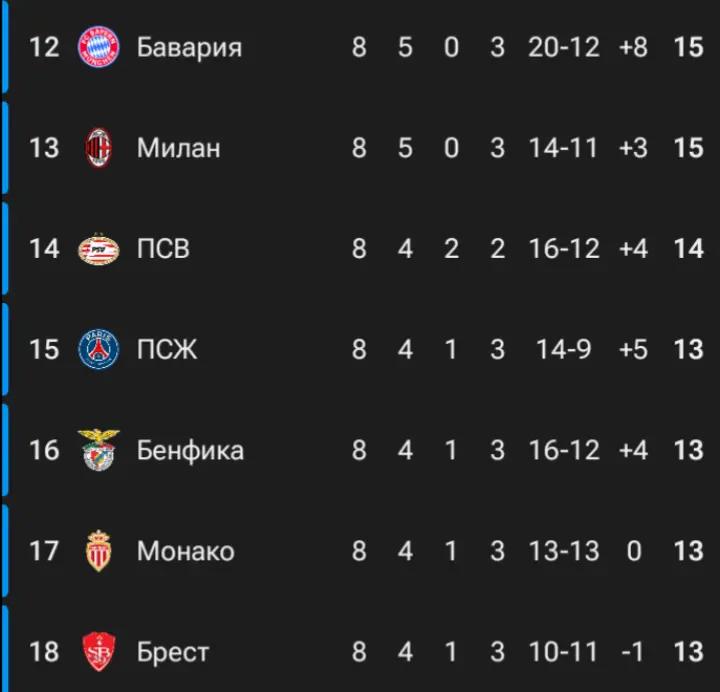The height and width of the screenshot is (692, 720).
Task: Click the Monaco club crest
Action: [x=99, y=551]
